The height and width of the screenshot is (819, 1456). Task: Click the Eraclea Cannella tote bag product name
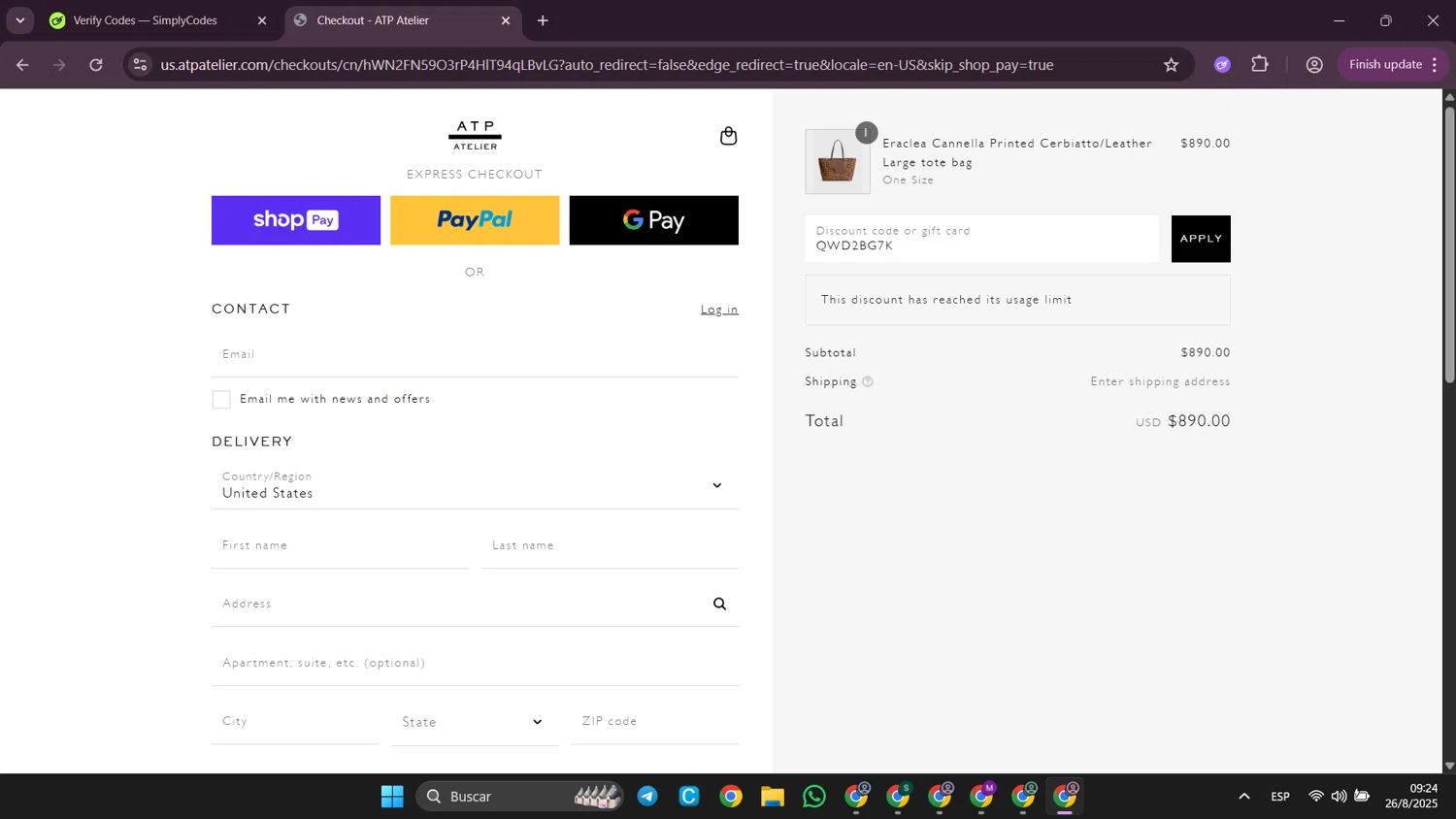click(x=1017, y=152)
